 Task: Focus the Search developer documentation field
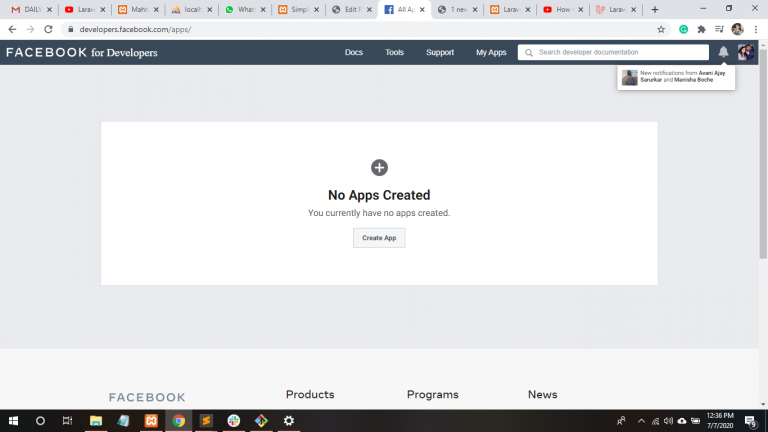[613, 52]
